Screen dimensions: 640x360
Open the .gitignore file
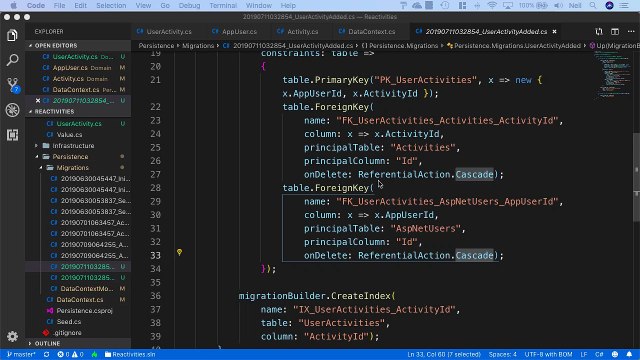[x=67, y=333]
